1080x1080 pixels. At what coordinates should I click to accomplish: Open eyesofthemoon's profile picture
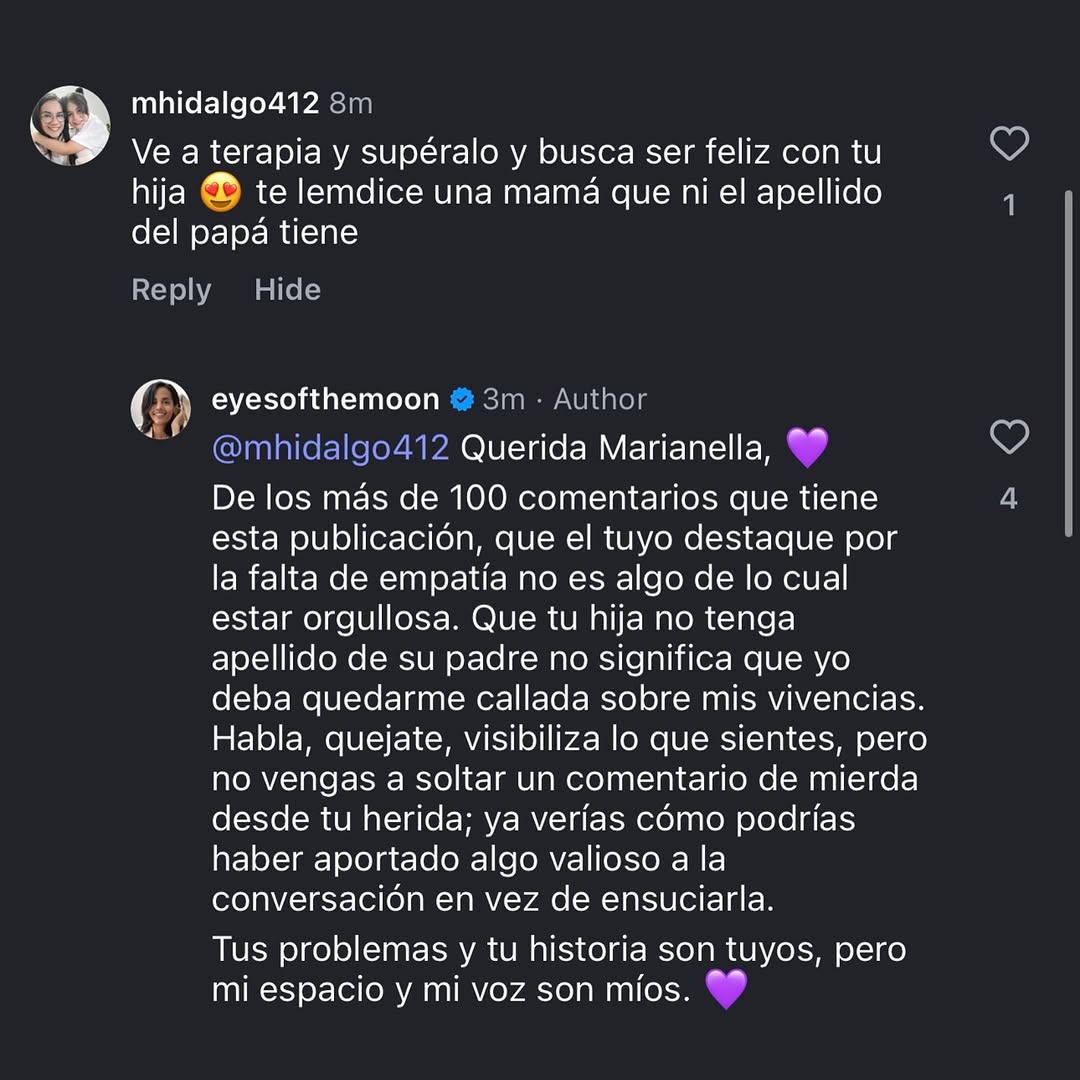coord(160,409)
